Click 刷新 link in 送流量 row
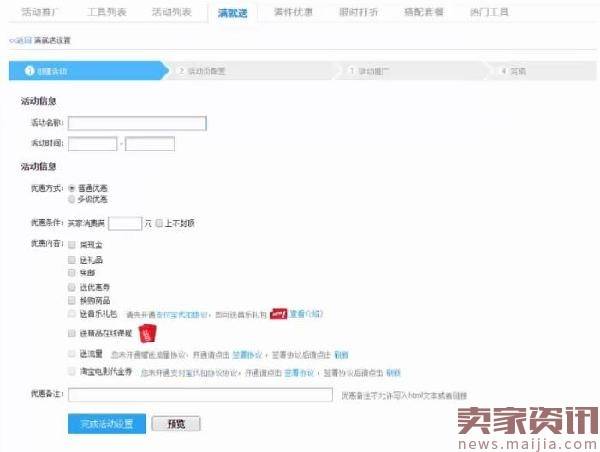This screenshot has width=600, height=452. point(341,355)
